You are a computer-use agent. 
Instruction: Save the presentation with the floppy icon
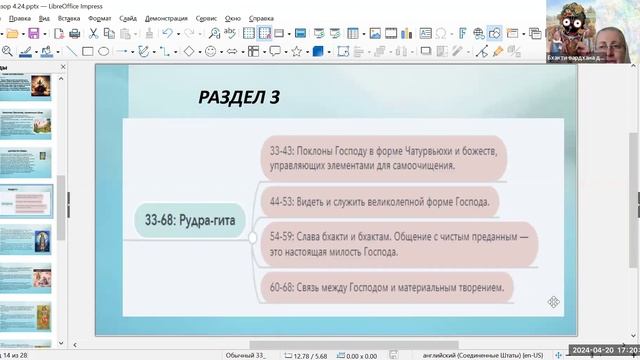click(34, 33)
